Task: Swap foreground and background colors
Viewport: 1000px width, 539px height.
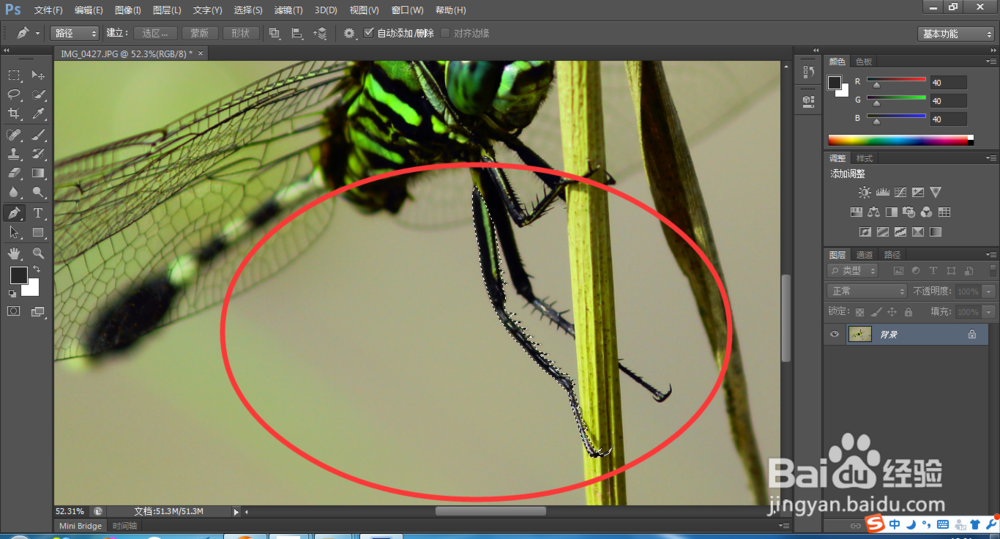Action: coord(37,269)
